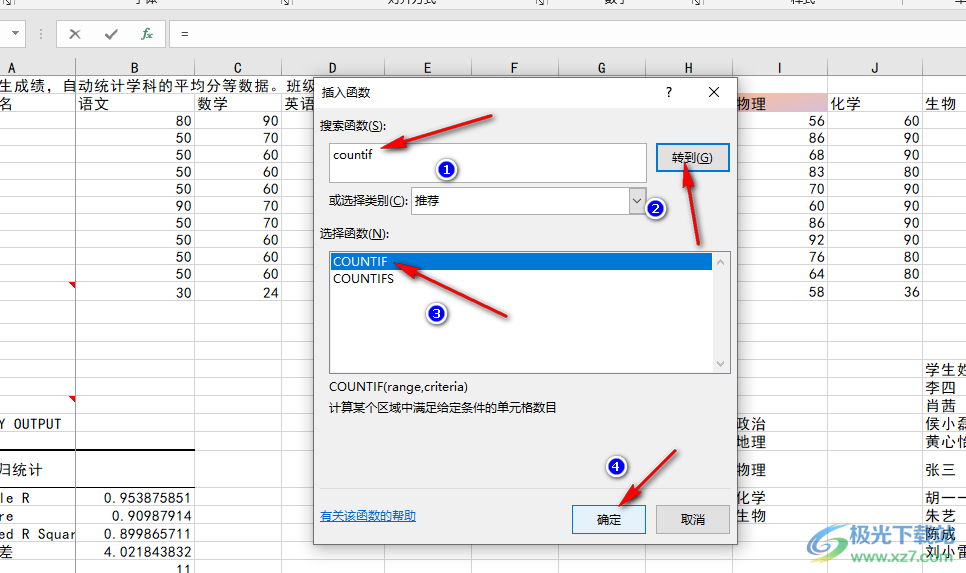Screen dimensions: 966x573
Task: Select COUNTIFS in the function list
Action: (x=521, y=278)
